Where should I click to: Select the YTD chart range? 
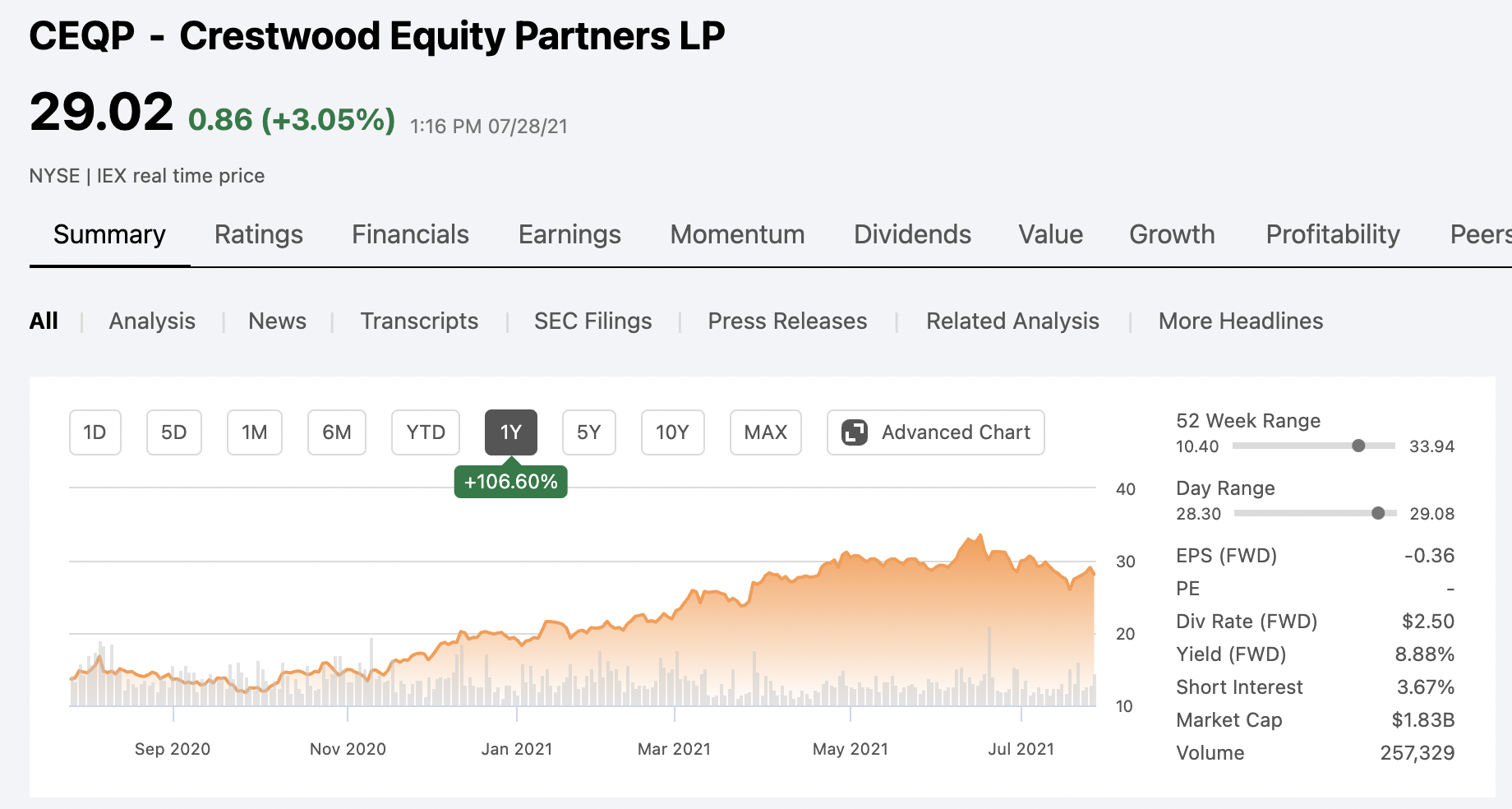(x=425, y=432)
